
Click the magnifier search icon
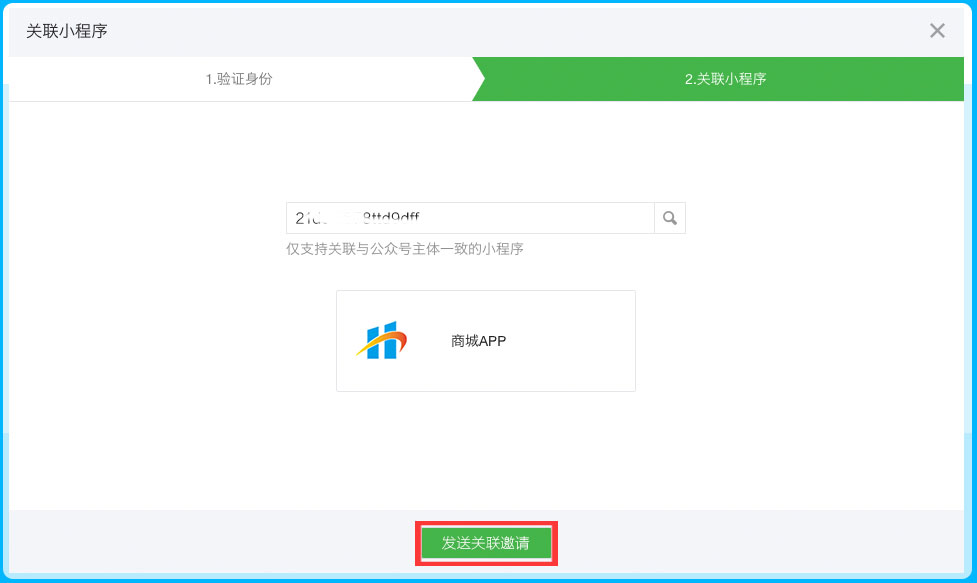click(670, 218)
